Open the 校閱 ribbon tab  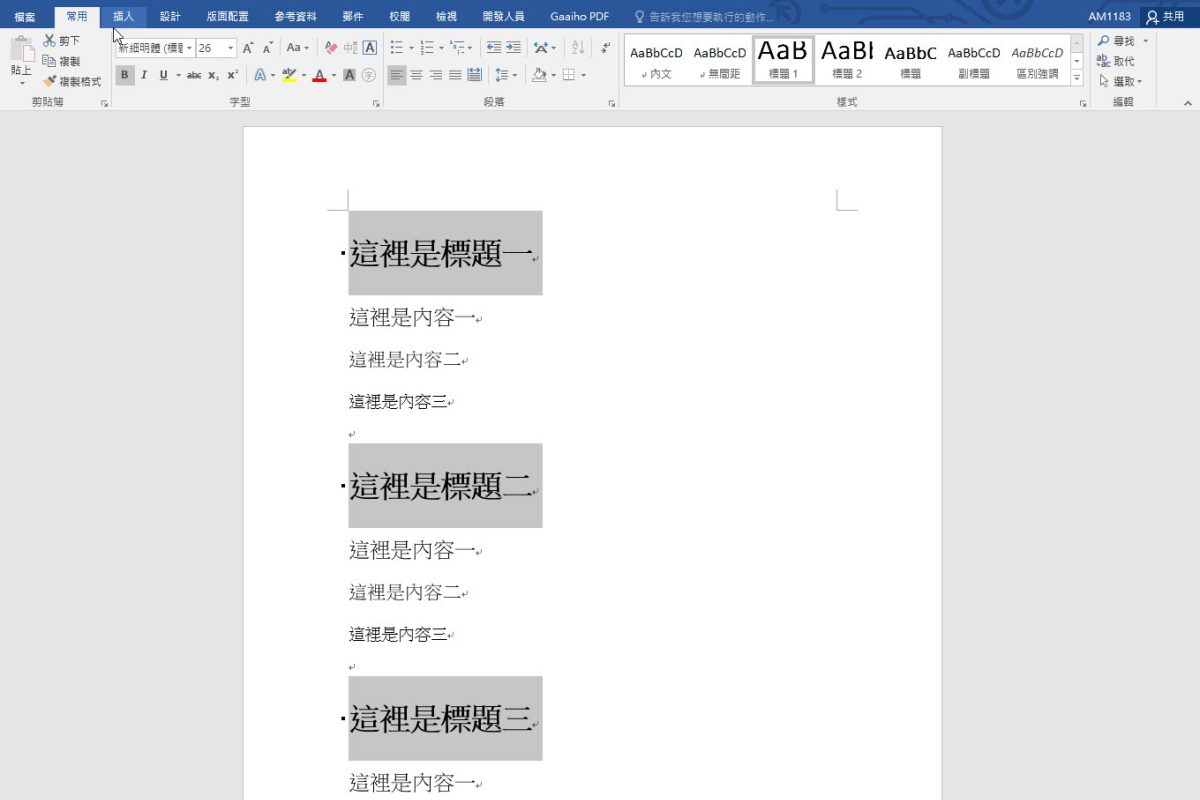(x=398, y=15)
